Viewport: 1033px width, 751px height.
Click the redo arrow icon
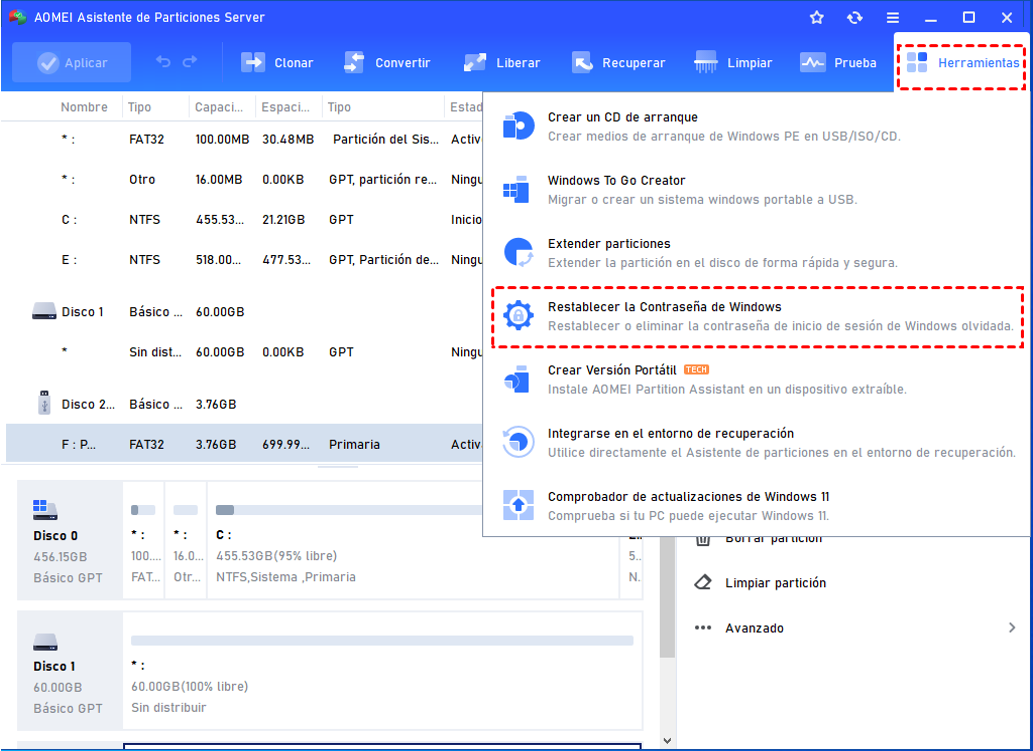[190, 62]
